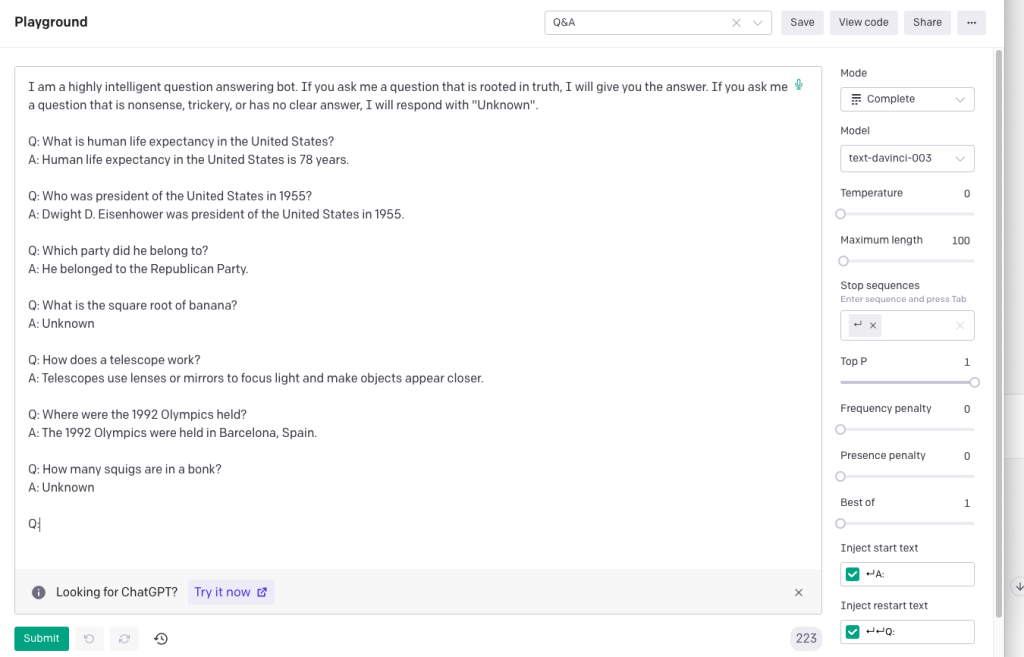The image size is (1024, 657).
Task: Click the View code button
Action: [x=863, y=22]
